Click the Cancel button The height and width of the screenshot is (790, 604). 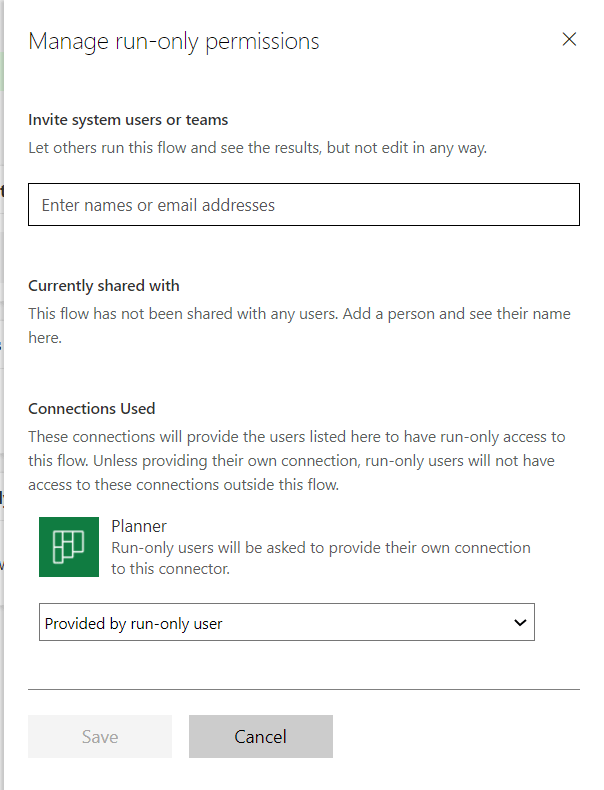point(260,737)
